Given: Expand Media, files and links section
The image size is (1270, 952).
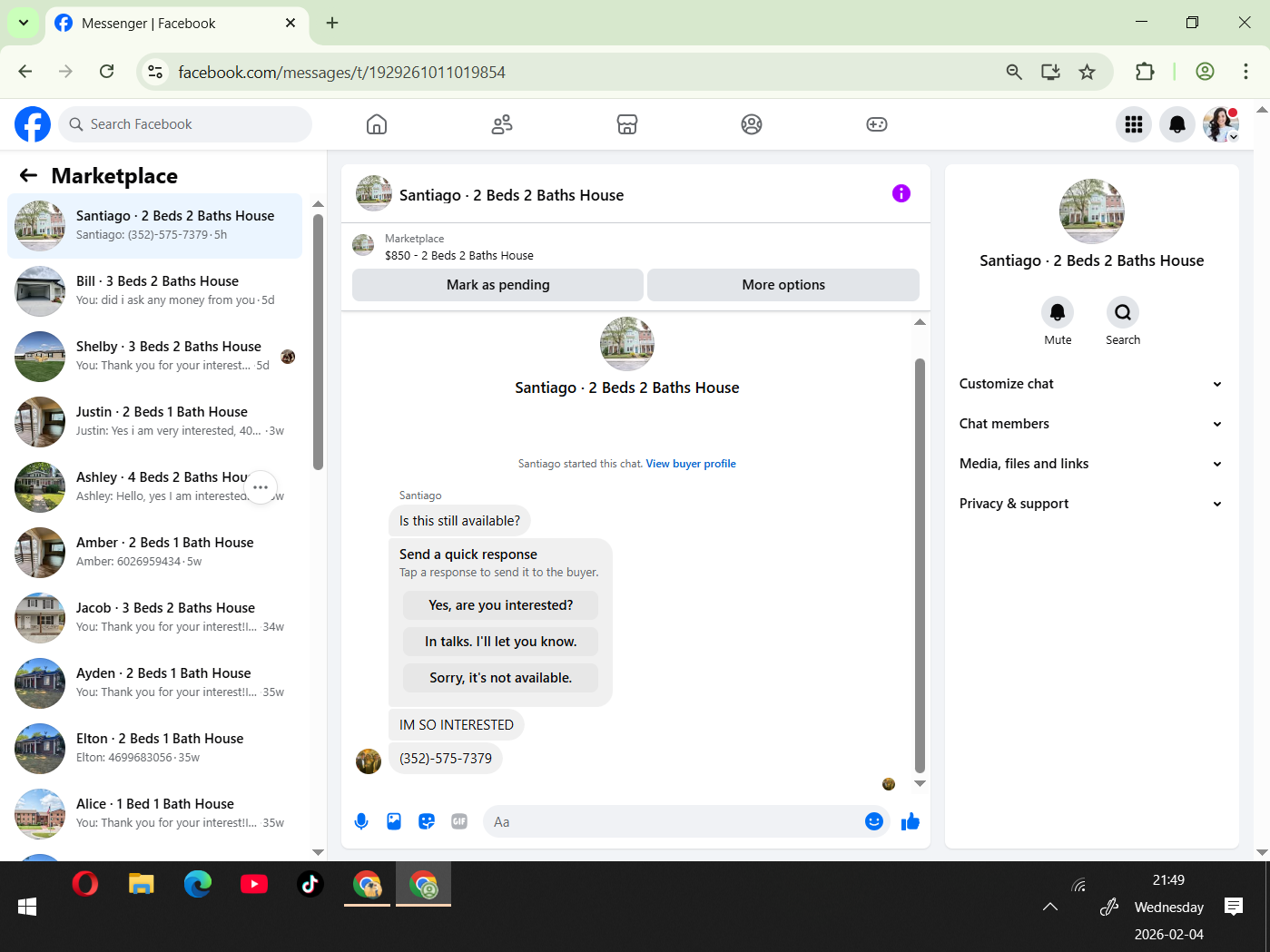Looking at the screenshot, I should 1090,464.
